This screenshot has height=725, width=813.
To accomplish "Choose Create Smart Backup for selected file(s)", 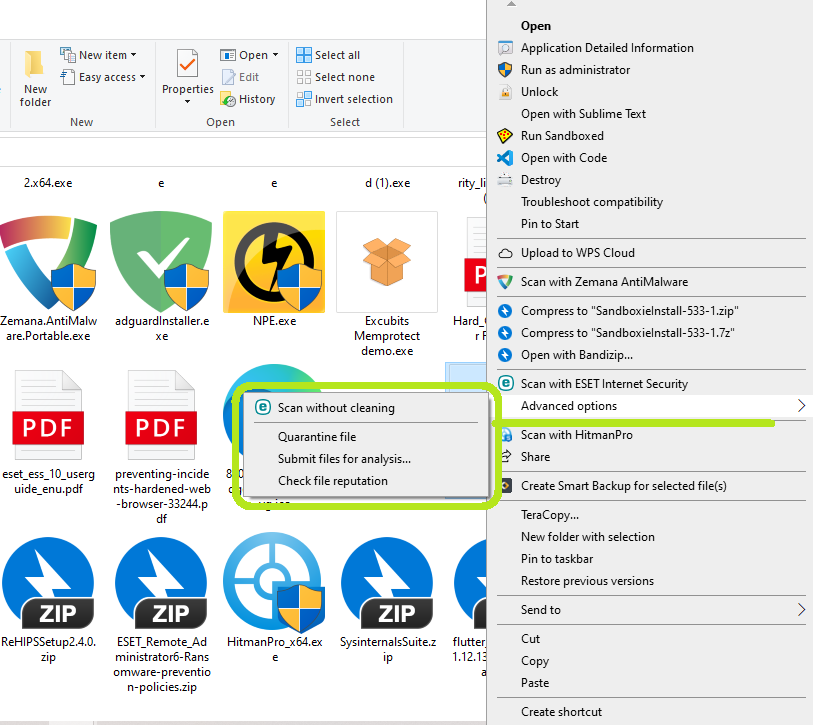I will click(x=650, y=486).
